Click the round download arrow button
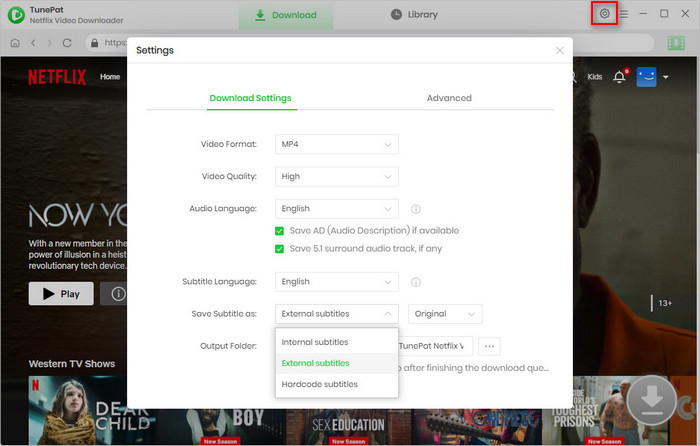700x446 pixels. [x=650, y=398]
